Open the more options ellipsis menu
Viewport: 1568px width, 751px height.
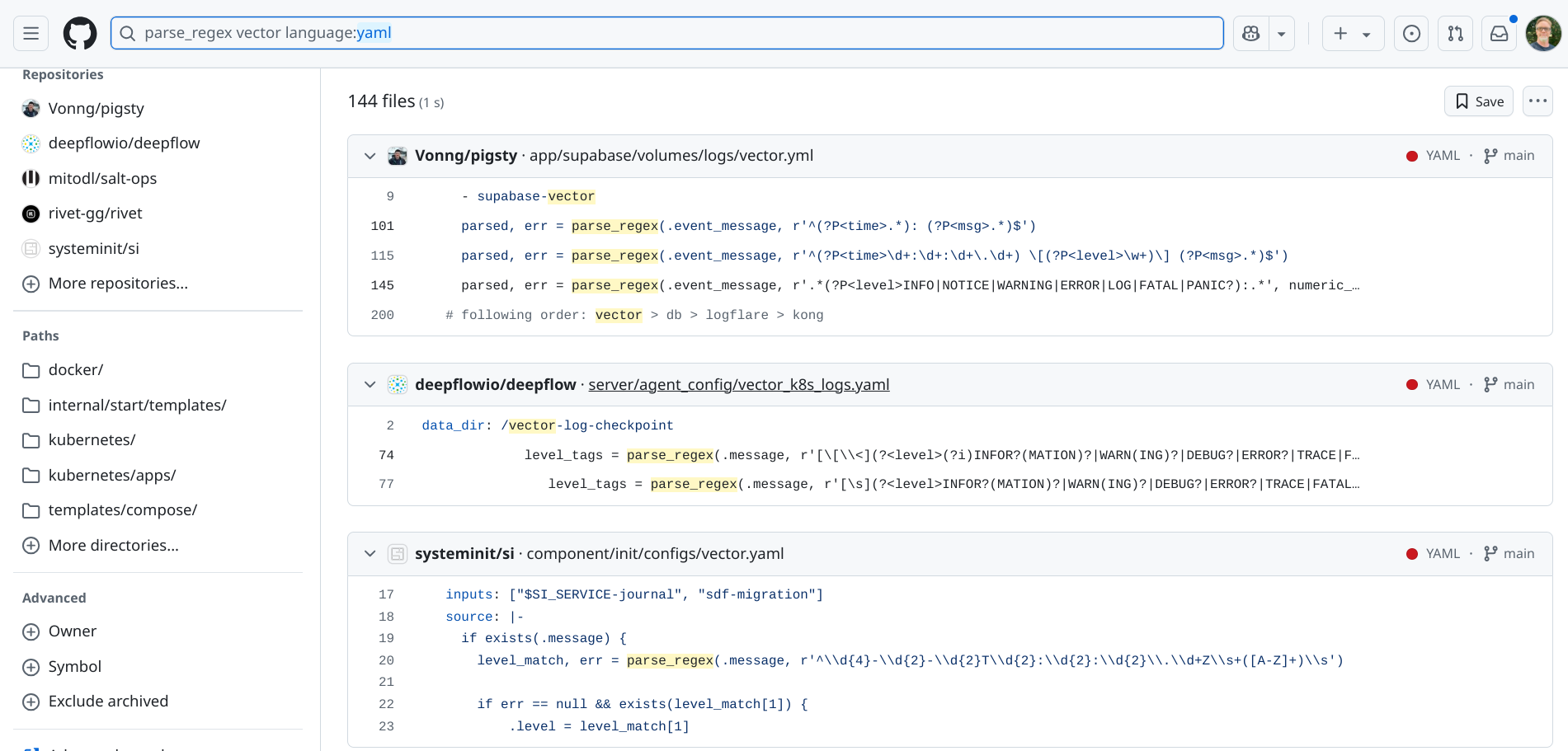click(x=1537, y=101)
